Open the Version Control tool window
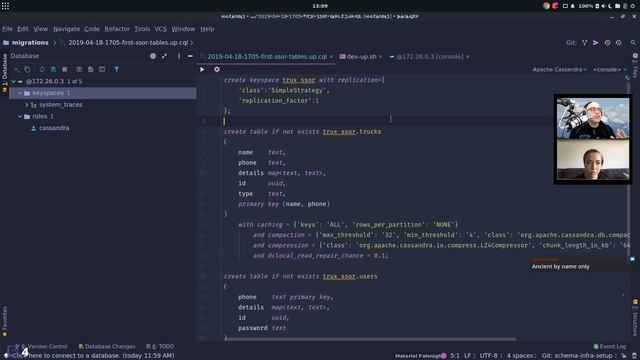 (41, 346)
